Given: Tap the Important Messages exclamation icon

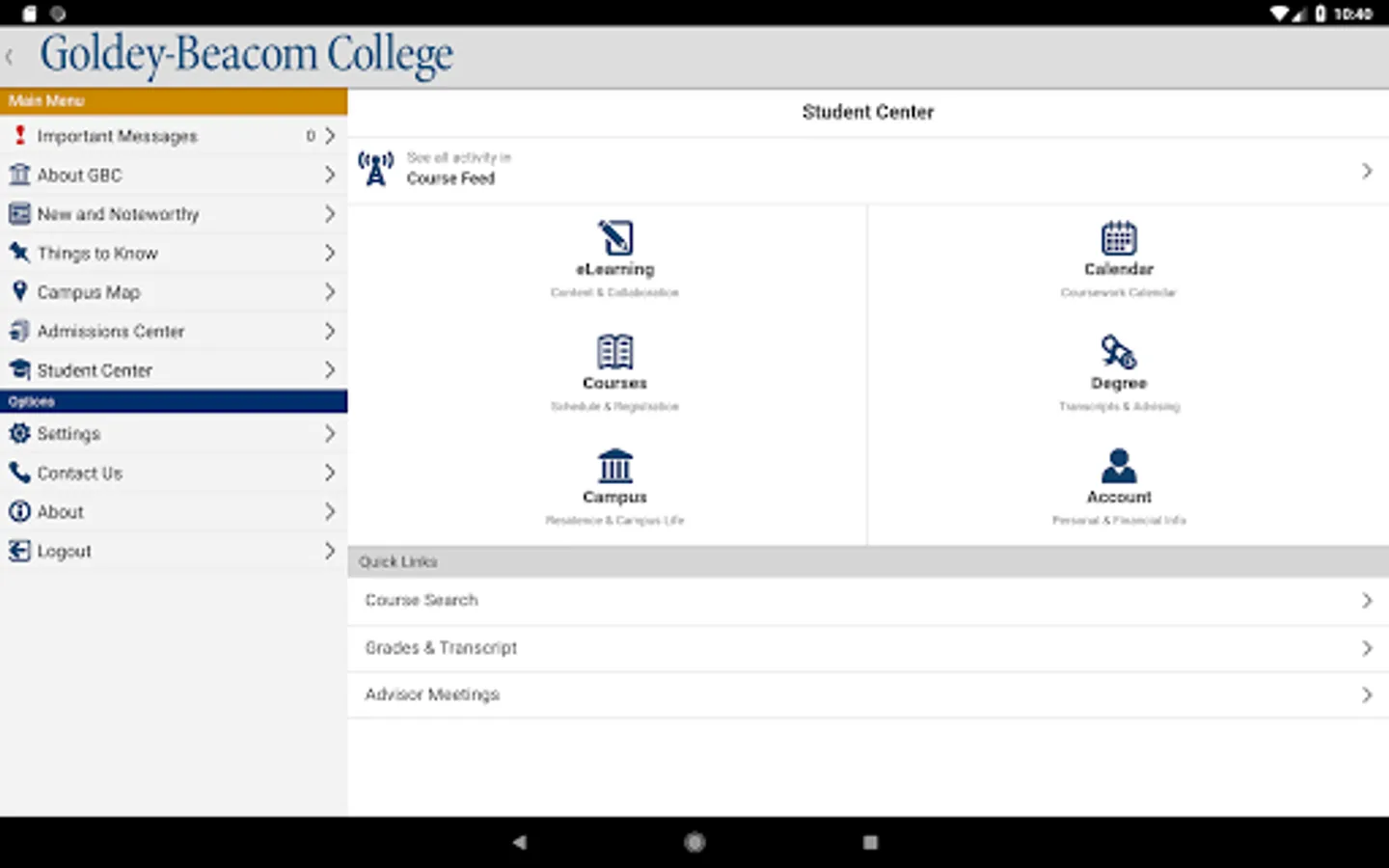Looking at the screenshot, I should click(19, 135).
